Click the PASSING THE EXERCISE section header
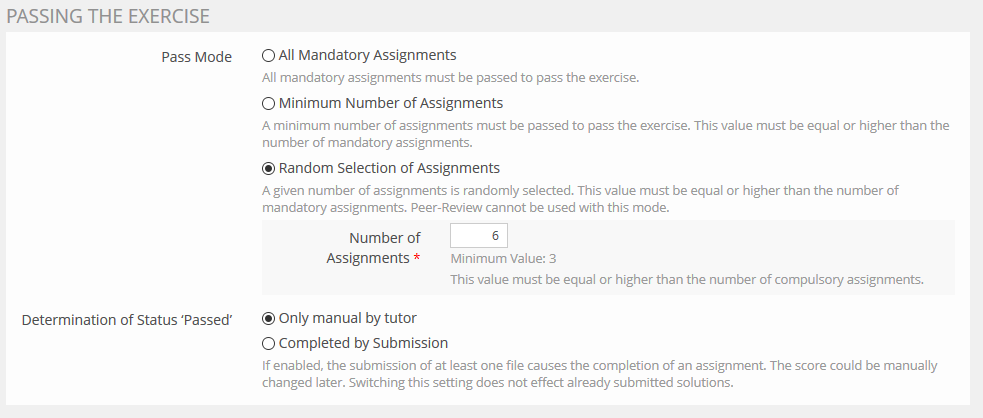This screenshot has height=418, width=983. pyautogui.click(x=109, y=16)
